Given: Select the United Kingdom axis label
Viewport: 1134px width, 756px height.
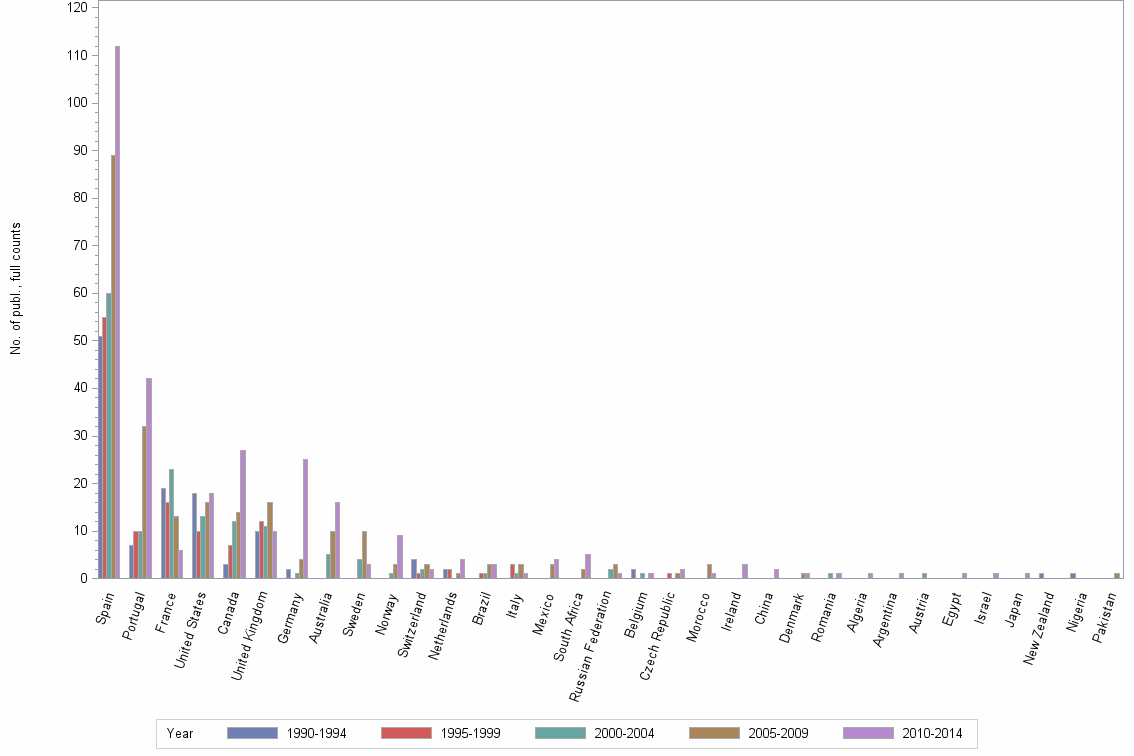Looking at the screenshot, I should coord(250,630).
